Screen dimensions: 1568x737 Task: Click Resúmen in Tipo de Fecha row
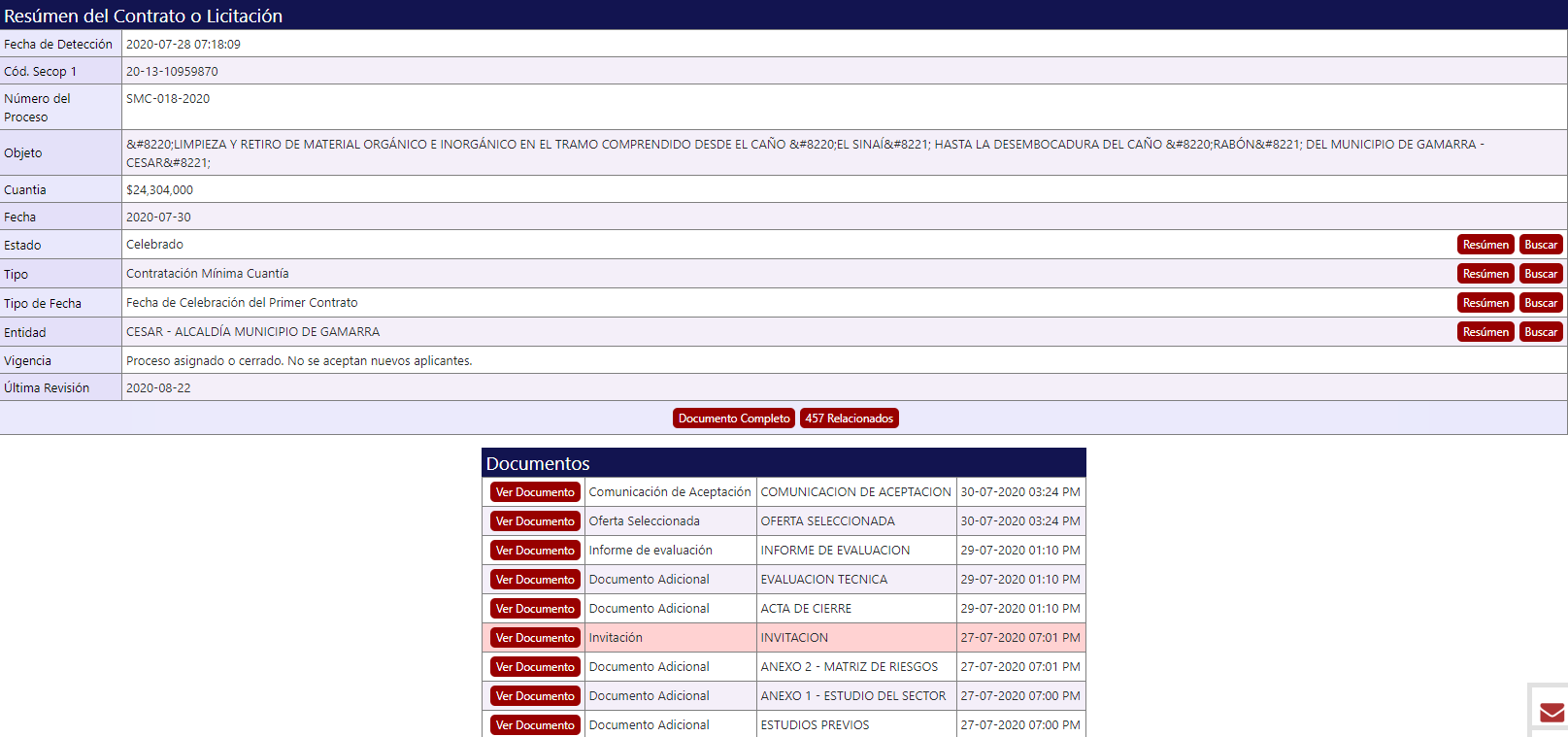1485,303
